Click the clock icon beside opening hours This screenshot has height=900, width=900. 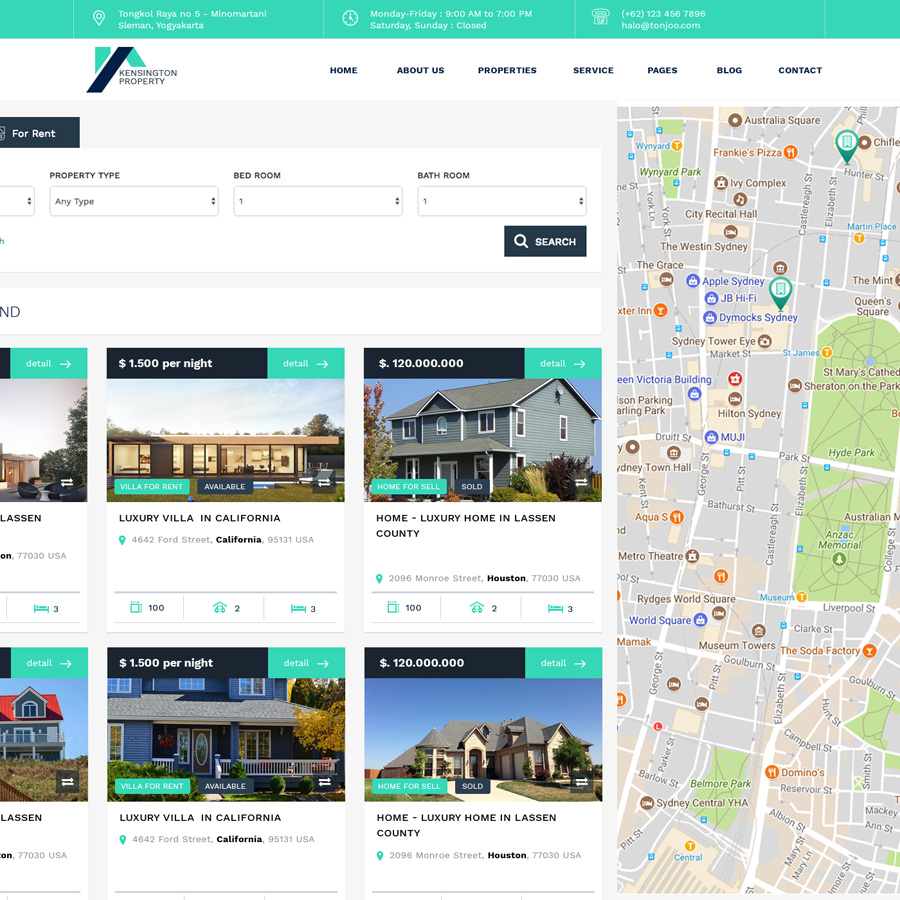pyautogui.click(x=350, y=18)
